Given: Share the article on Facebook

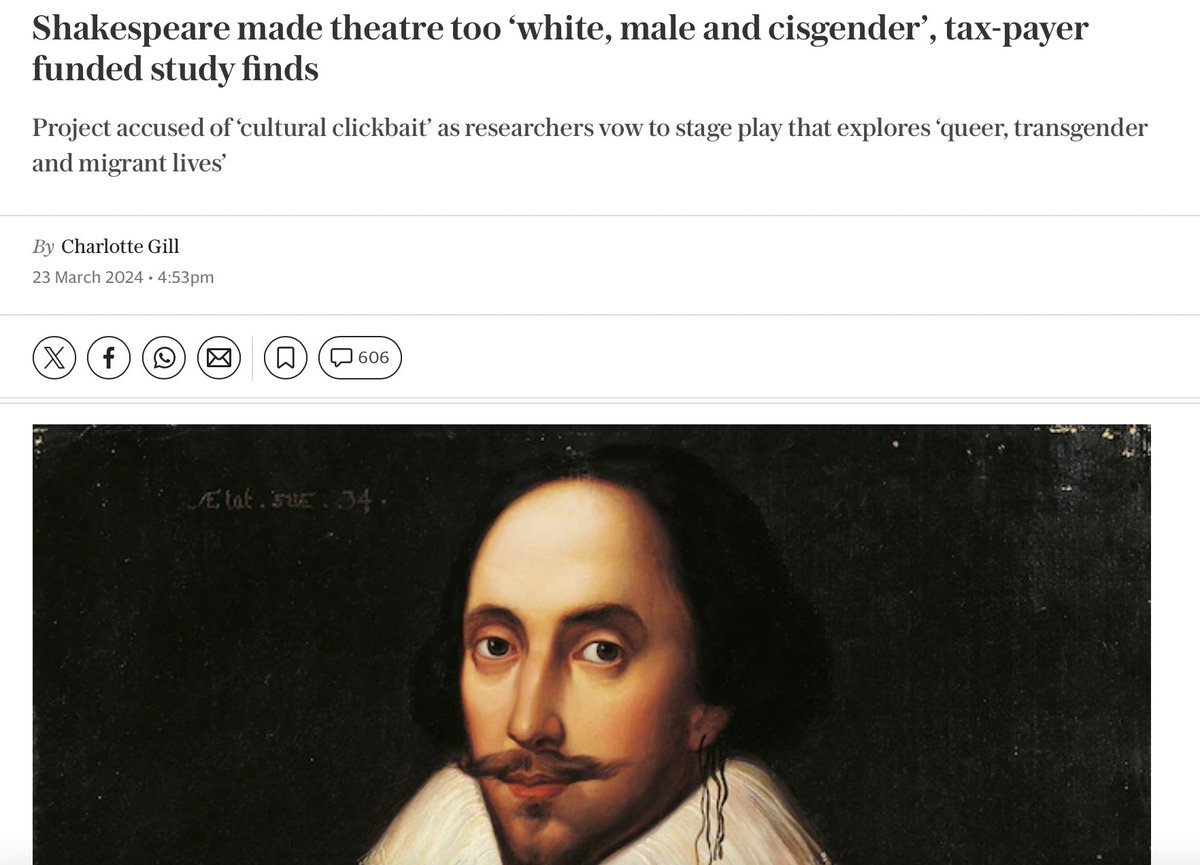Looking at the screenshot, I should [109, 357].
